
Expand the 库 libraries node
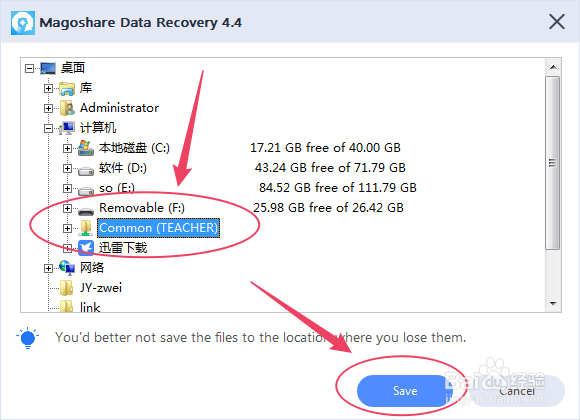tap(48, 88)
